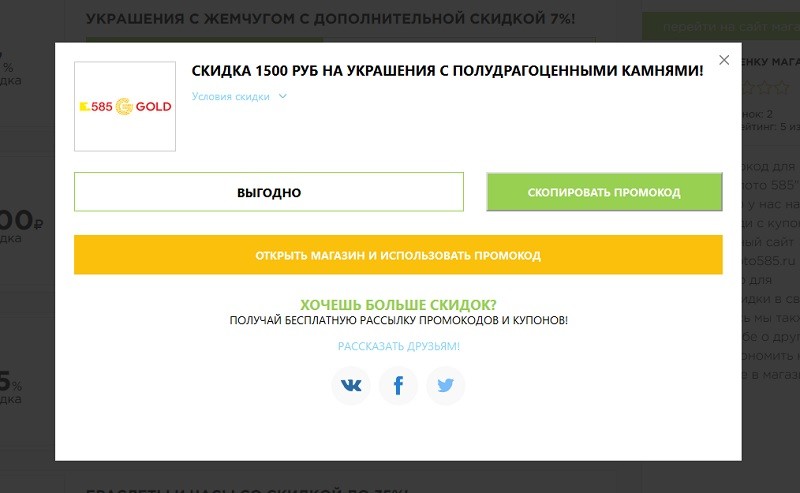Tweet the promo using Twitter icon
The width and height of the screenshot is (800, 493).
(445, 386)
